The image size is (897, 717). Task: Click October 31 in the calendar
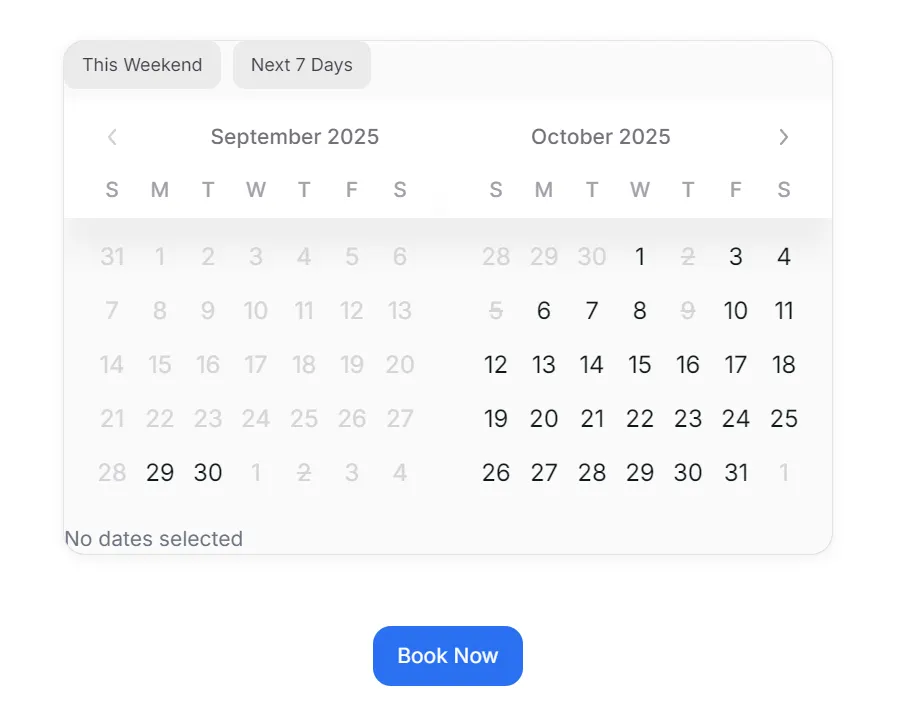tap(736, 472)
